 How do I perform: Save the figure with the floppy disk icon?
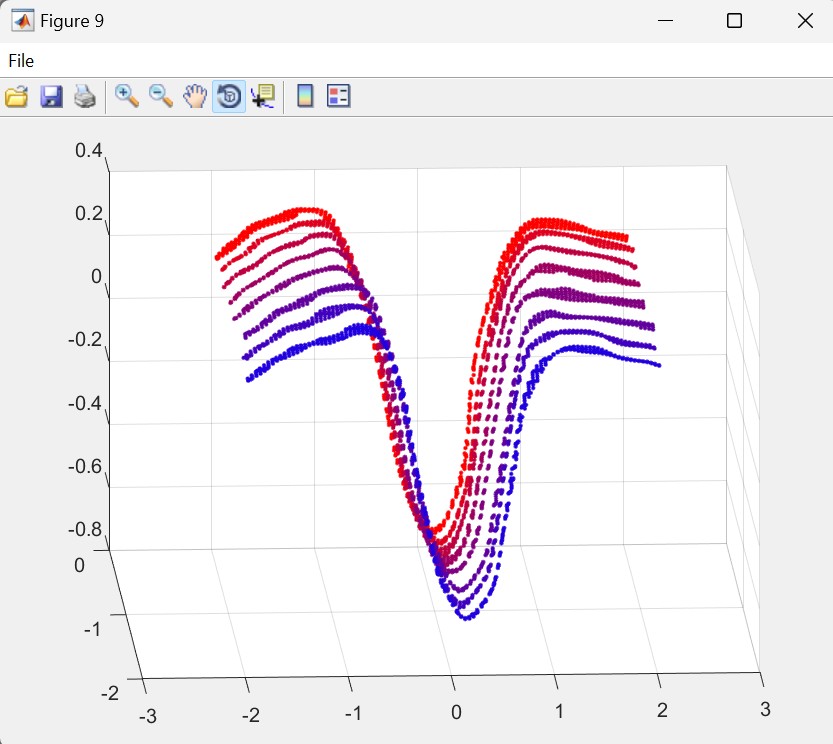51,96
